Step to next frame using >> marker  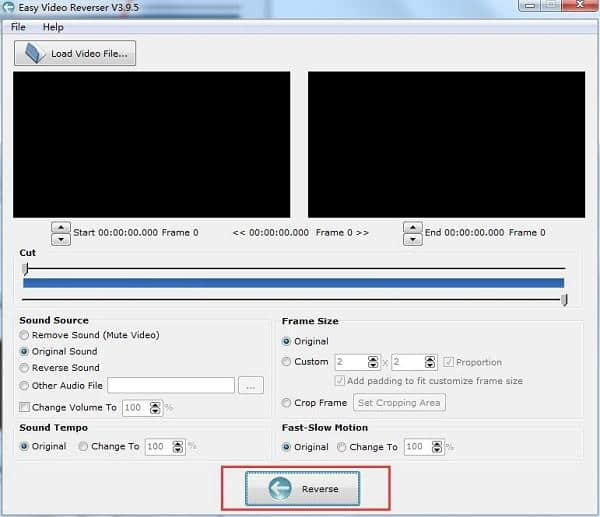(x=362, y=233)
